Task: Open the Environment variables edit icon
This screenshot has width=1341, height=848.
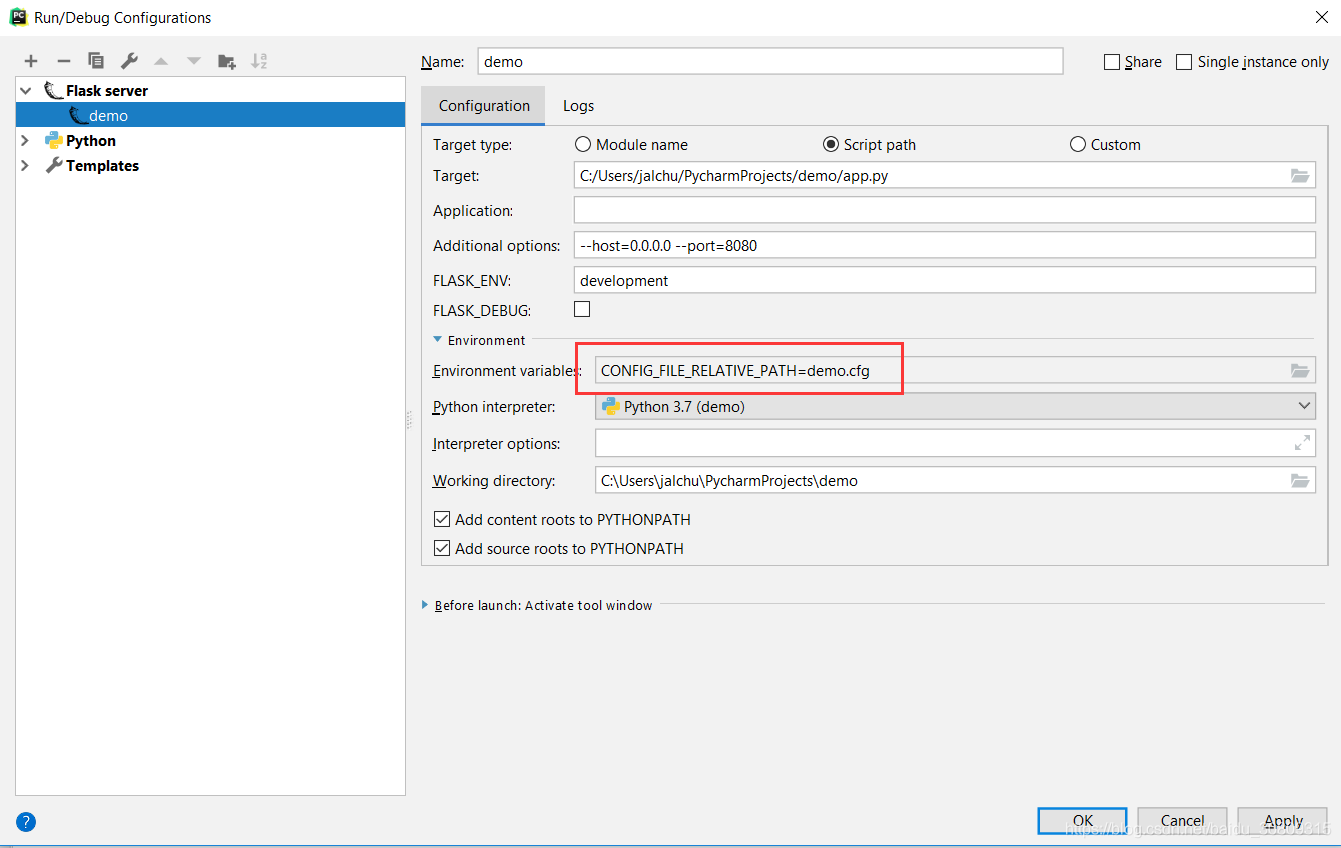Action: click(x=1299, y=371)
